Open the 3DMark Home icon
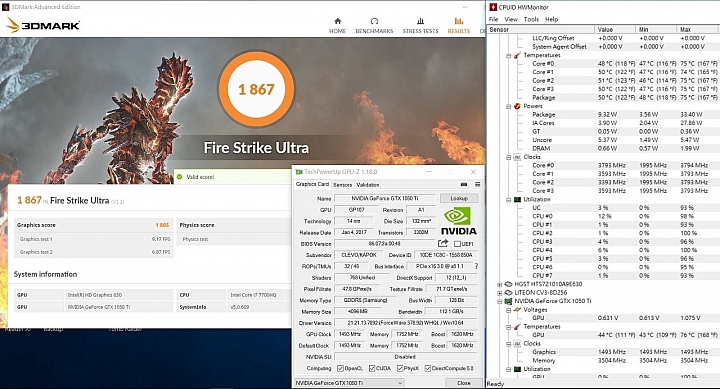This screenshot has height=389, width=720. coord(338,21)
